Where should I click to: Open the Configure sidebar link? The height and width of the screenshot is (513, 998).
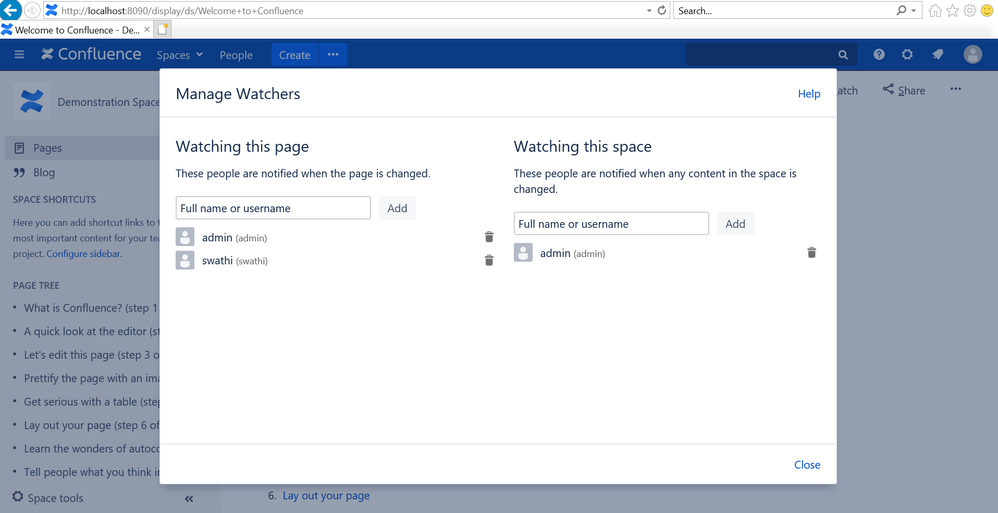[x=83, y=253]
